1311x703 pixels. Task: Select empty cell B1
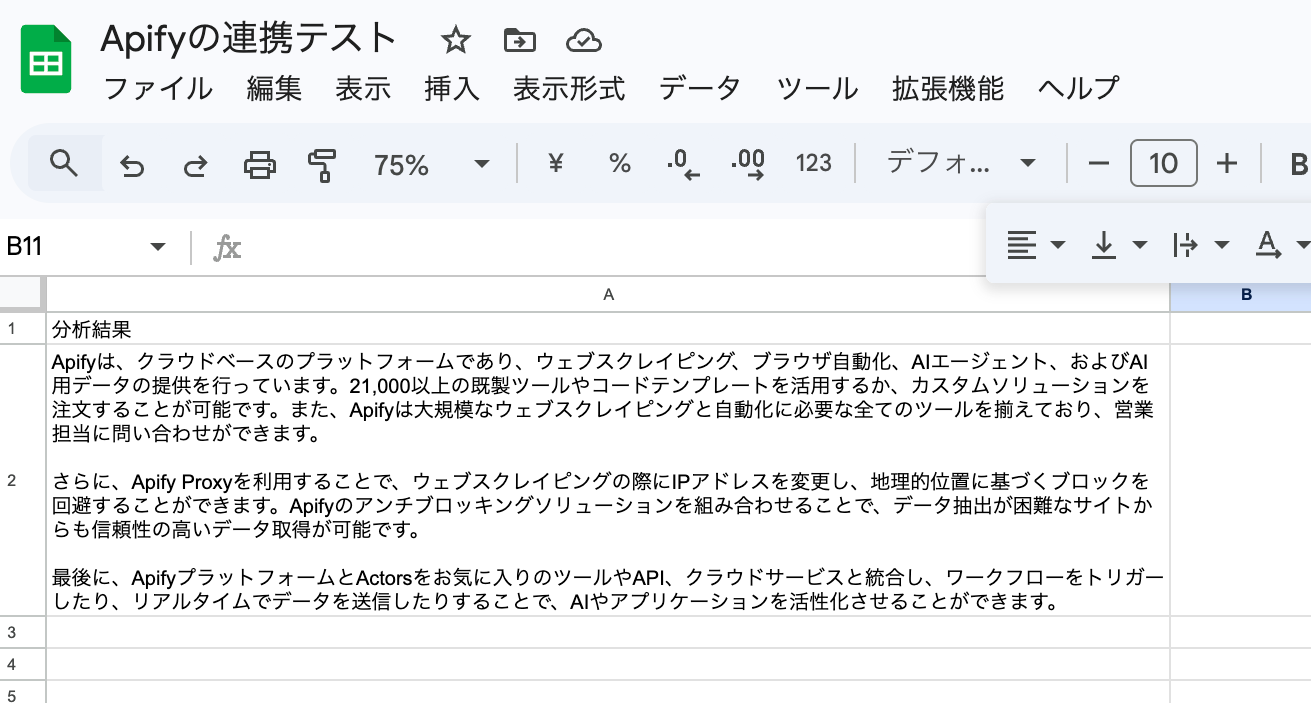(x=1241, y=328)
